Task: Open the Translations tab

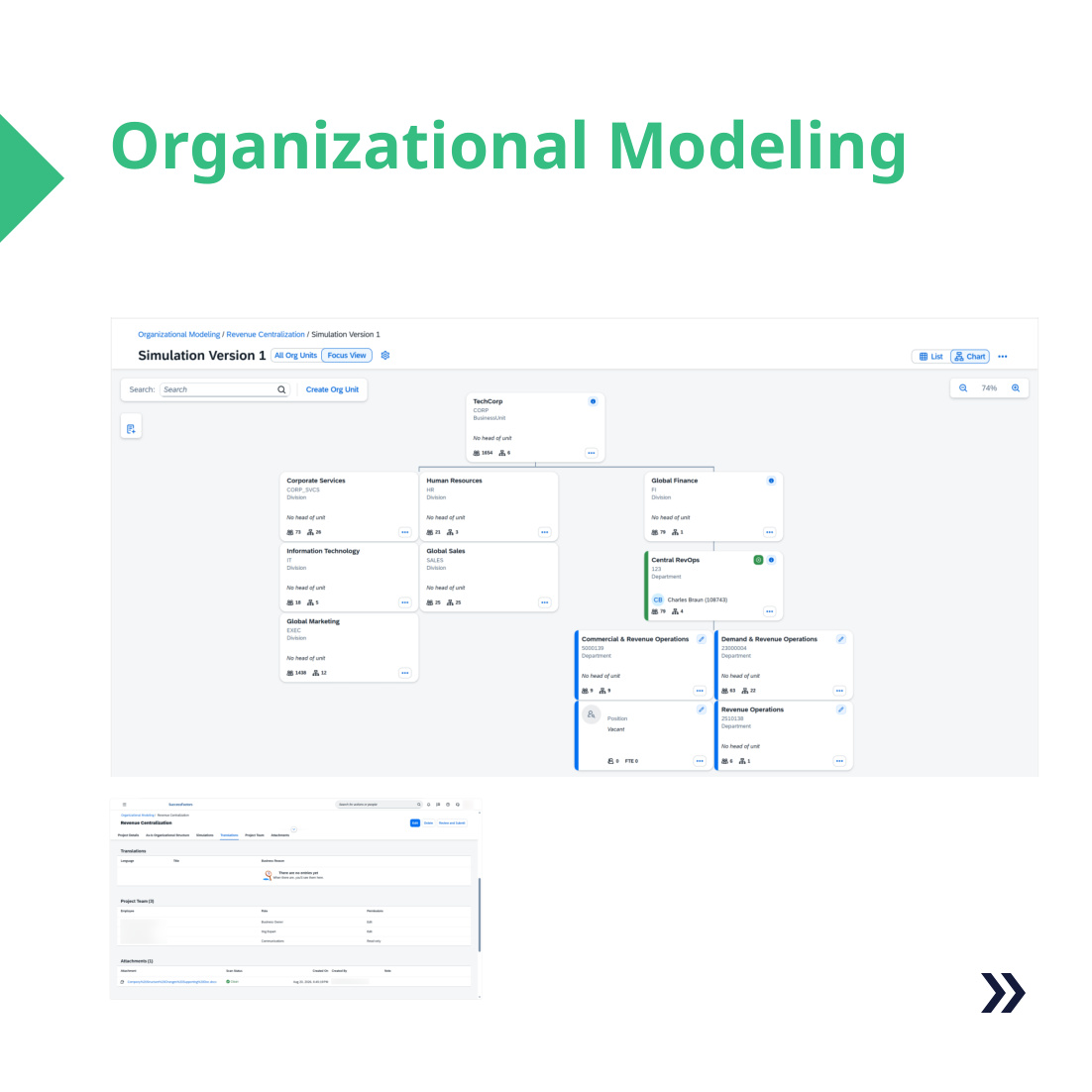Action: coord(229,835)
